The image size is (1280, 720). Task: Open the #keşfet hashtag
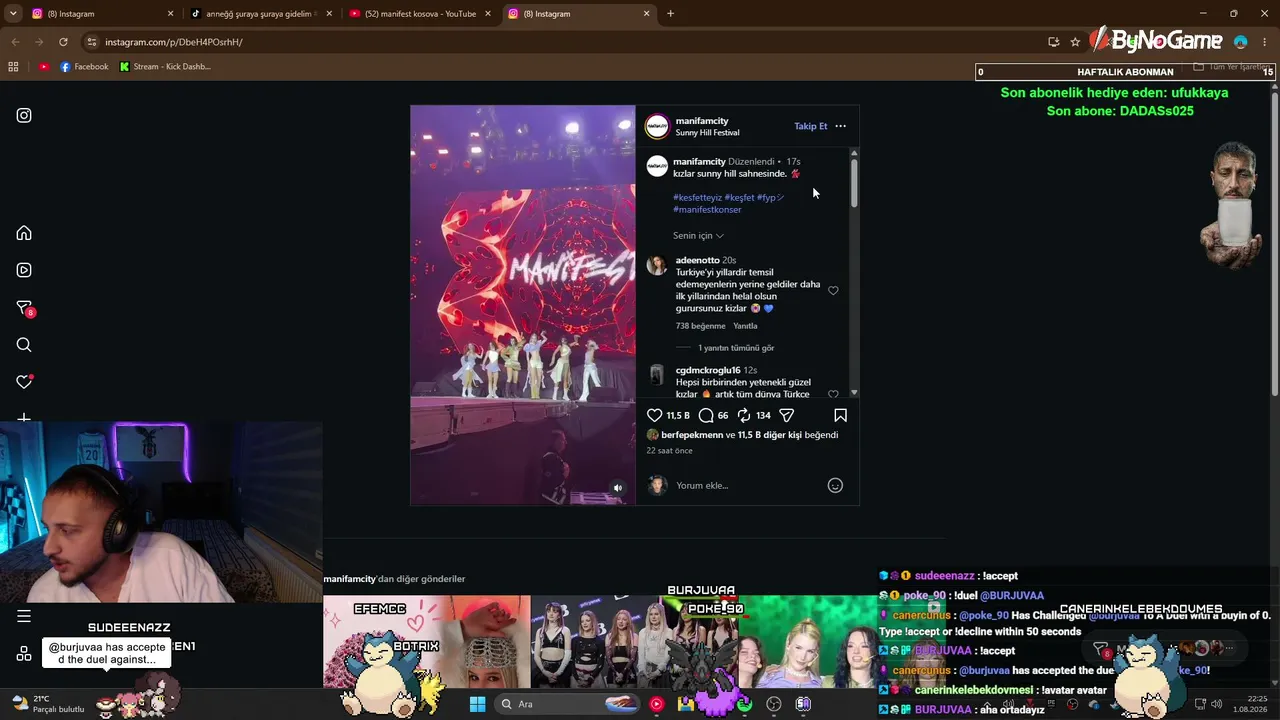point(739,198)
